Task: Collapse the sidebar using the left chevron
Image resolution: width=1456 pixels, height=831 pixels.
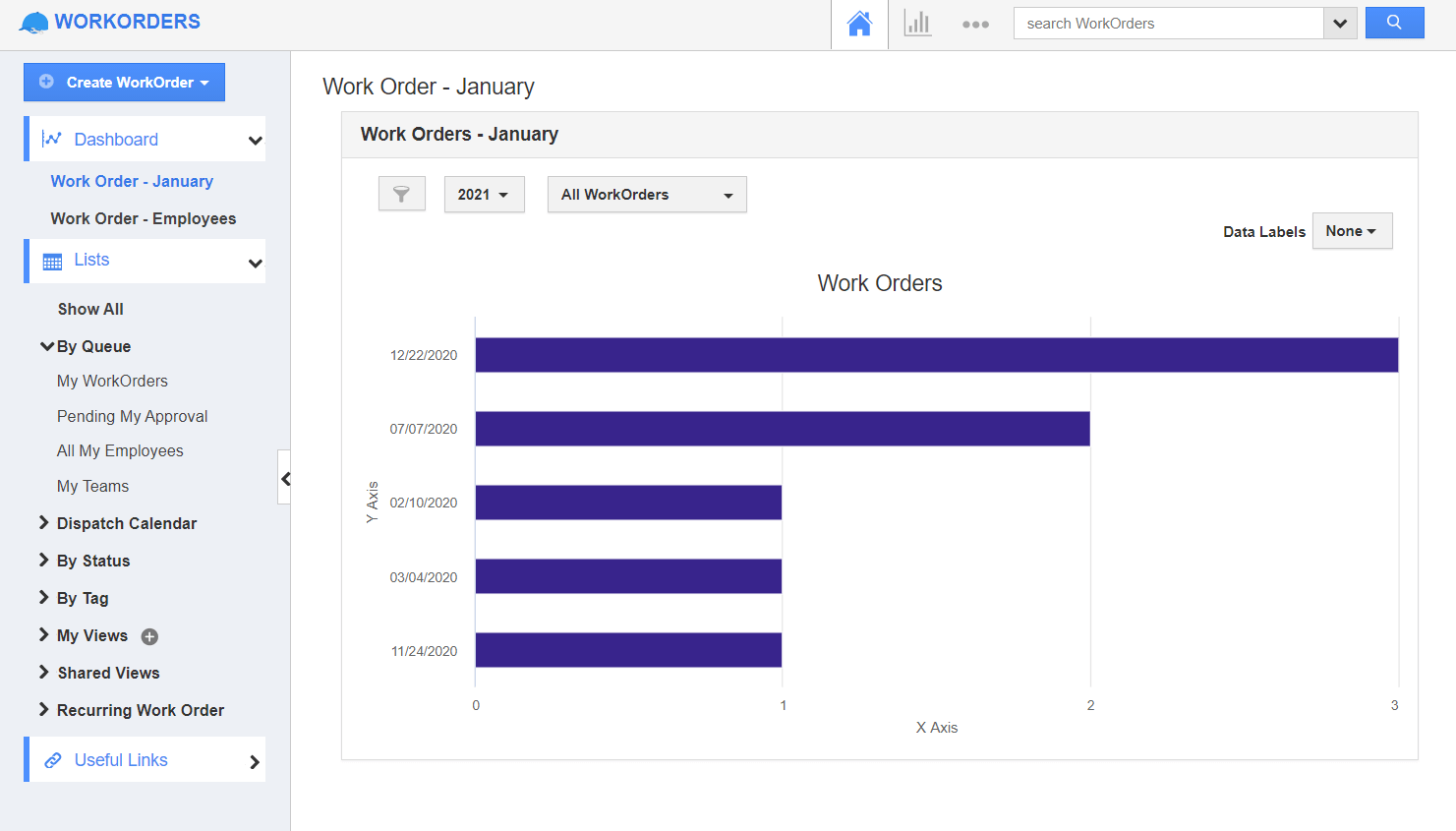Action: [285, 479]
